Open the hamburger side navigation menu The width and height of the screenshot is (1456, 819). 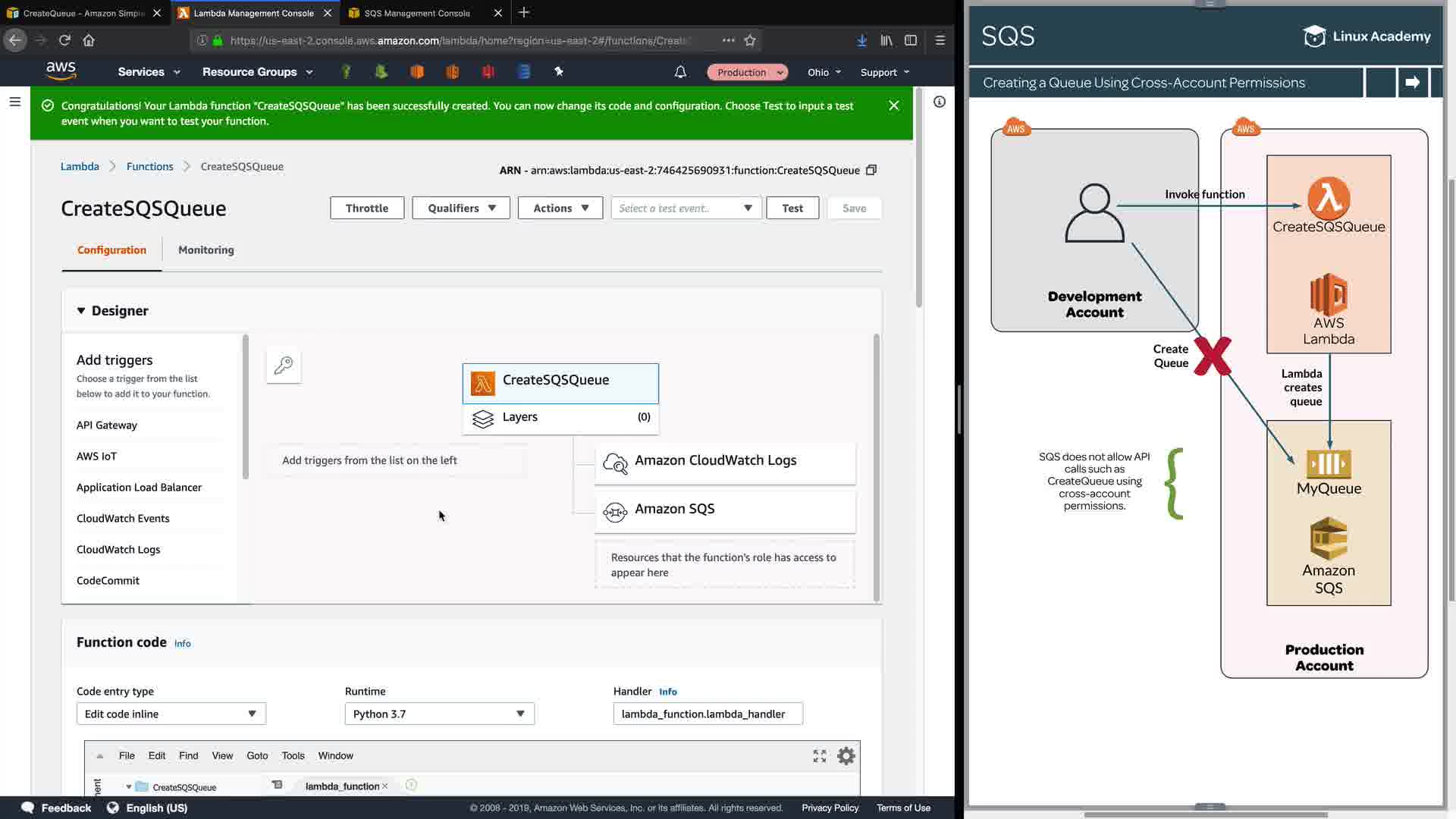14,102
